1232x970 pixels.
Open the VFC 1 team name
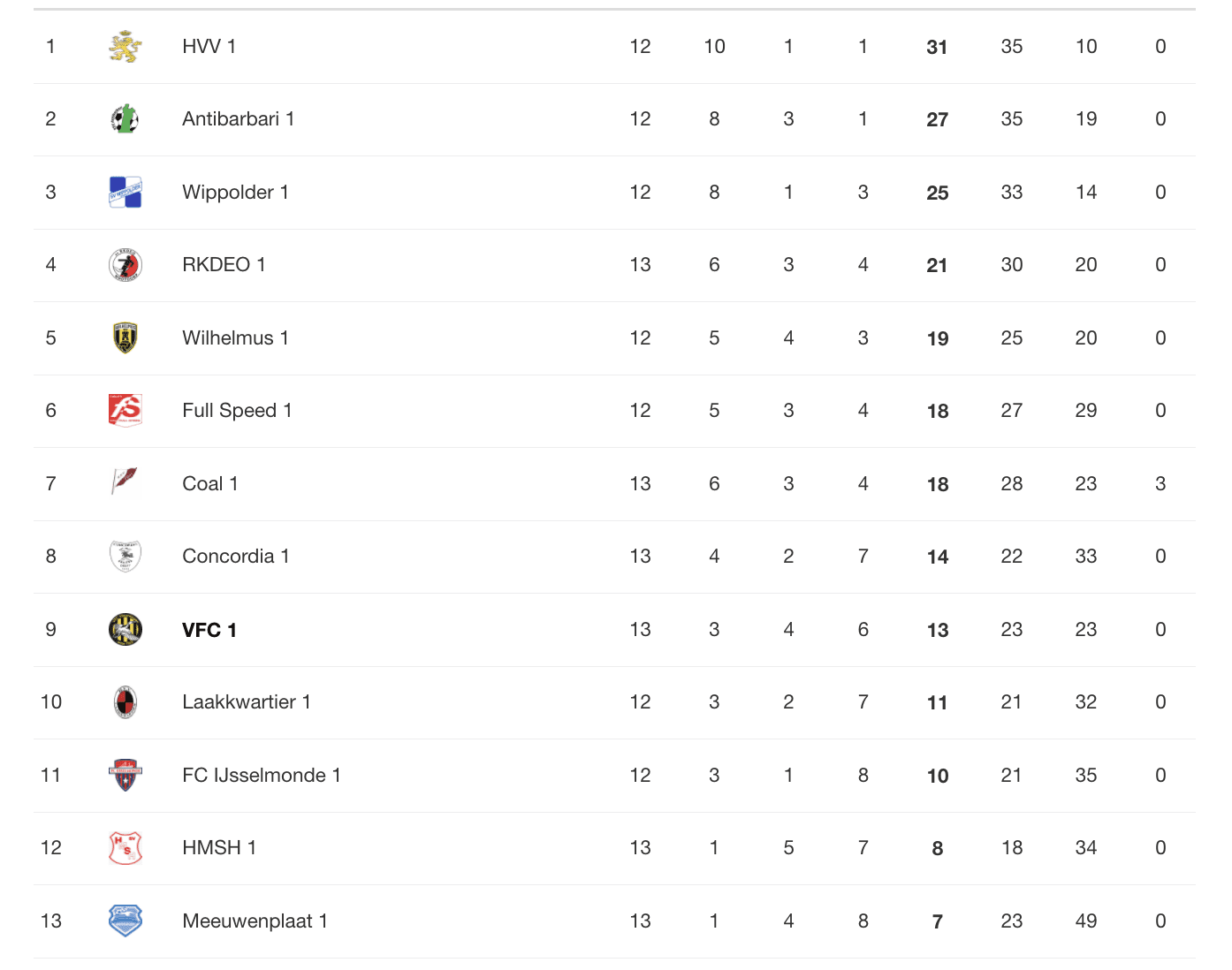(209, 630)
